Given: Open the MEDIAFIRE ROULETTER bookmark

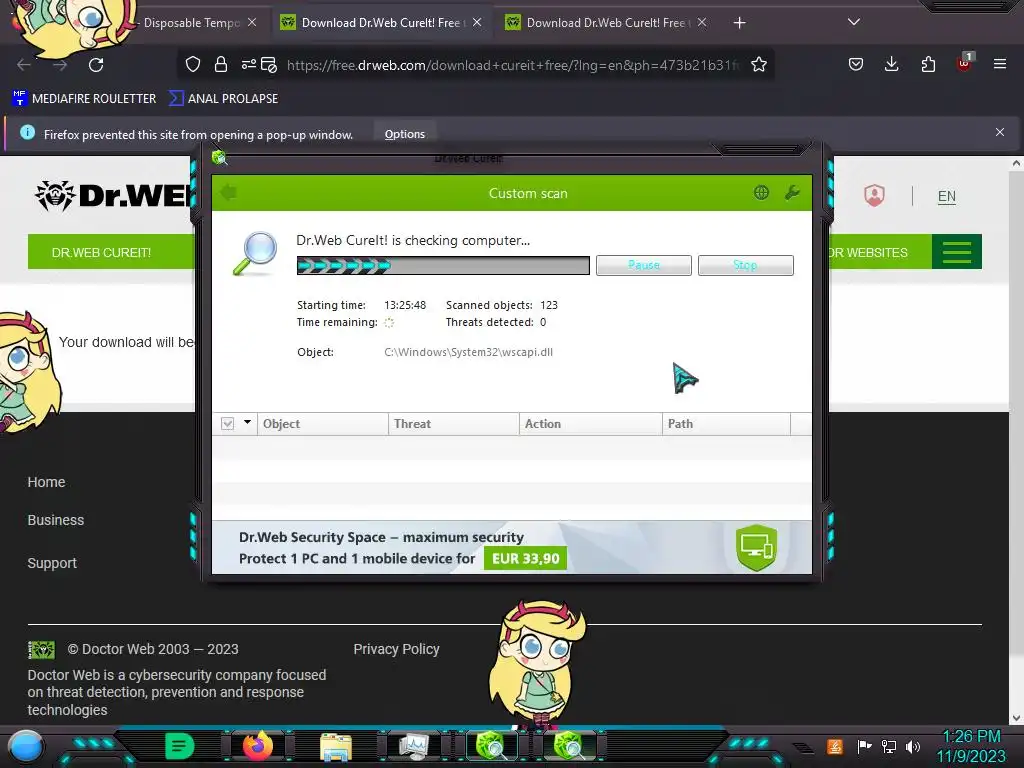Looking at the screenshot, I should coord(84,99).
